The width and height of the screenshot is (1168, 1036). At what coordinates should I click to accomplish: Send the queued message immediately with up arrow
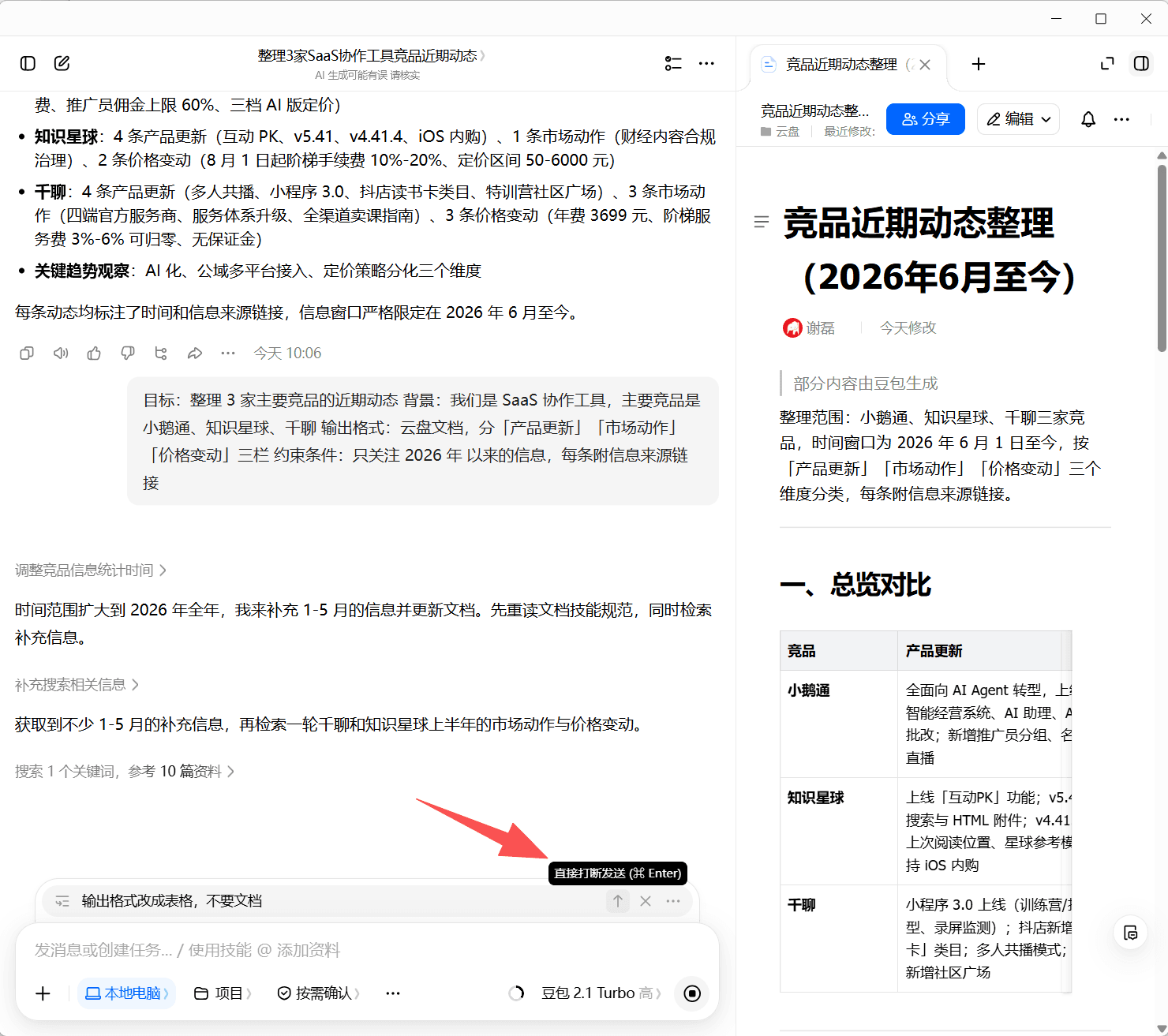pos(618,901)
